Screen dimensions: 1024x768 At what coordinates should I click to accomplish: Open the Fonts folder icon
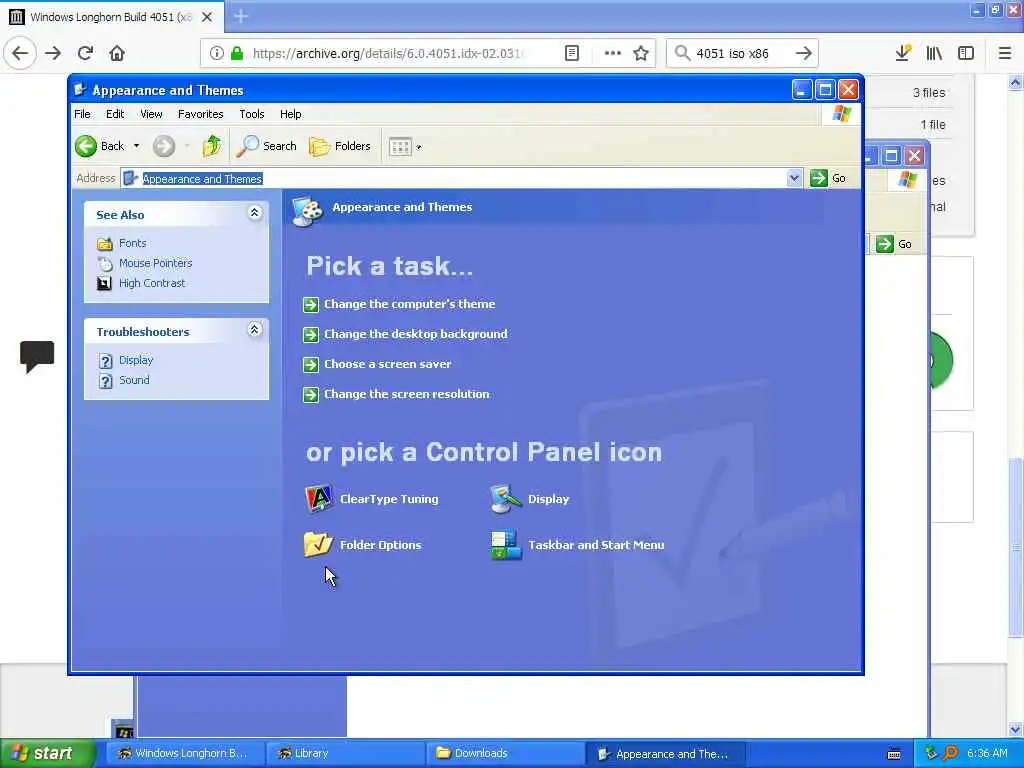(104, 244)
